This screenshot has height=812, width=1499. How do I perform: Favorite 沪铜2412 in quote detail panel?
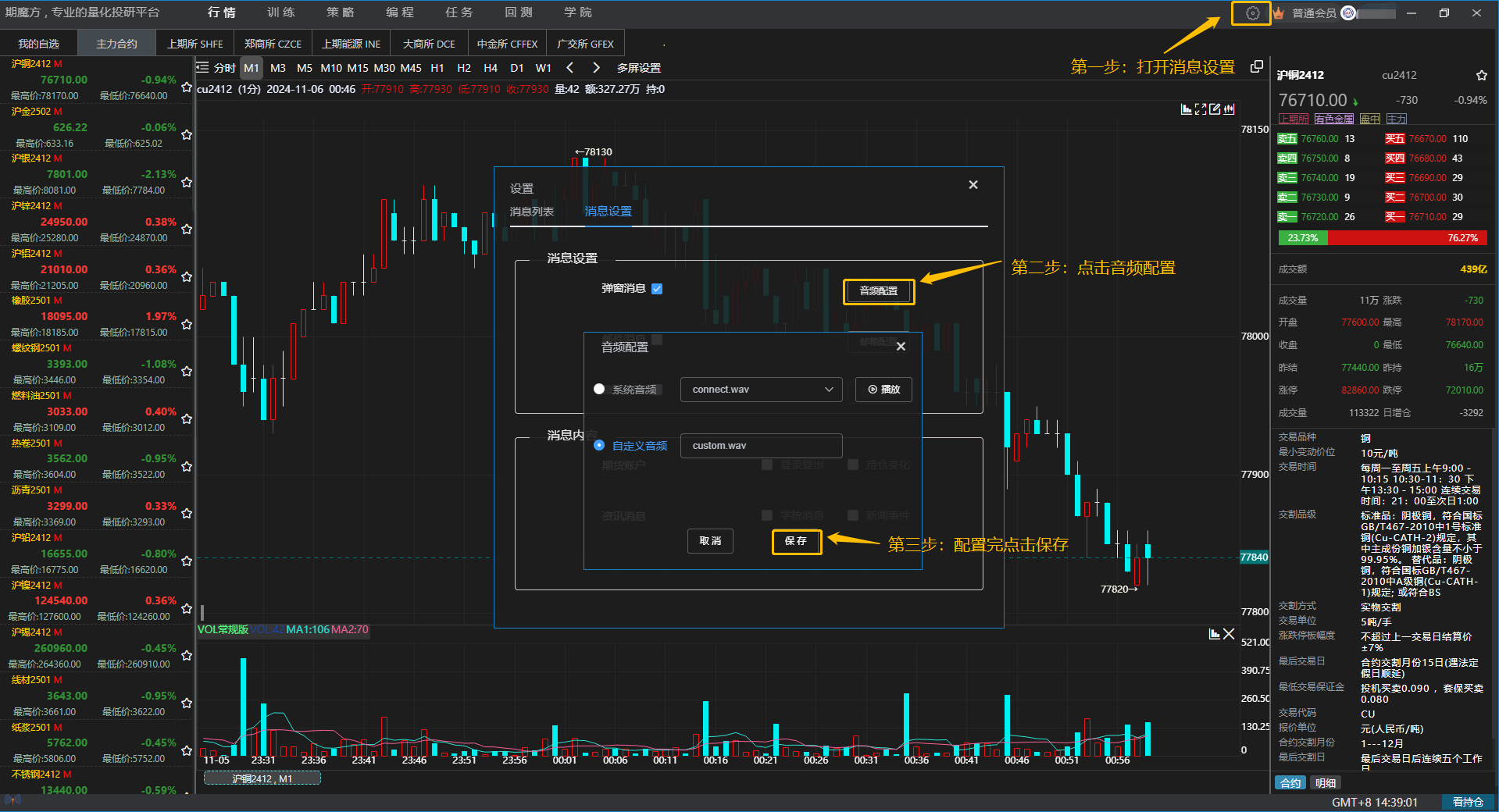(x=1482, y=76)
